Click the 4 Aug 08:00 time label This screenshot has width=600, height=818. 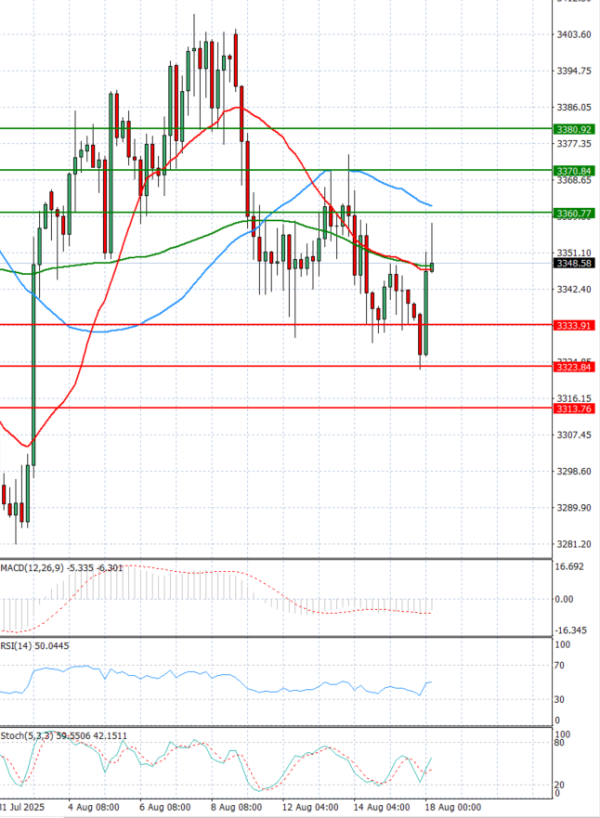[94, 807]
